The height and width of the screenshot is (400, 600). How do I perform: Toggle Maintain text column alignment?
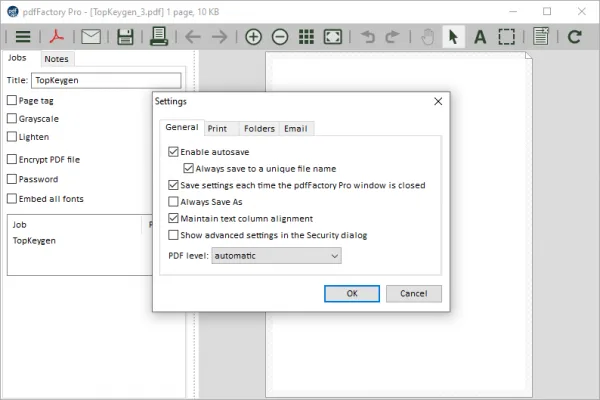(173, 219)
